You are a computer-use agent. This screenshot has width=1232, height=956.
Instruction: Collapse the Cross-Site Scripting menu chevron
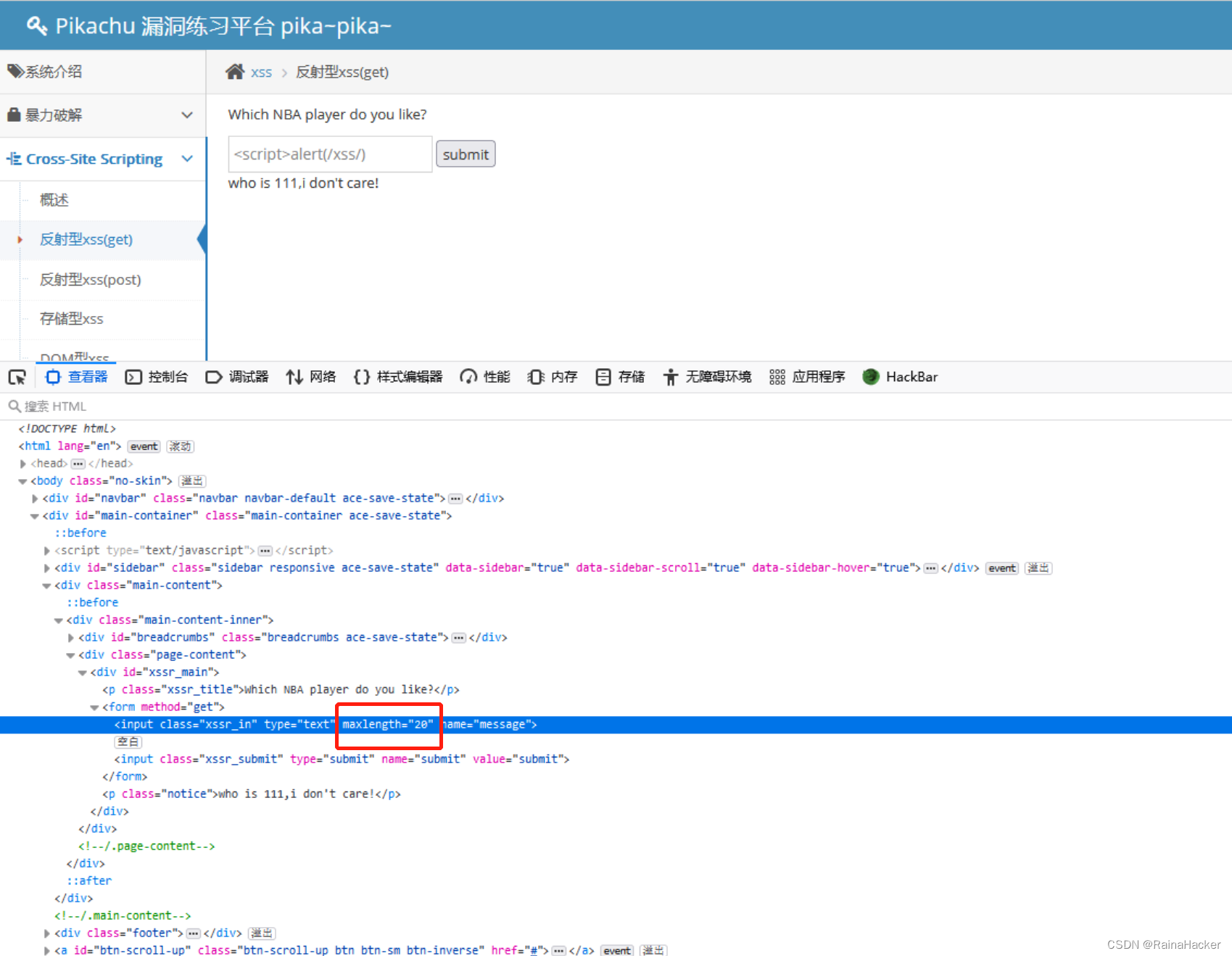point(187,159)
